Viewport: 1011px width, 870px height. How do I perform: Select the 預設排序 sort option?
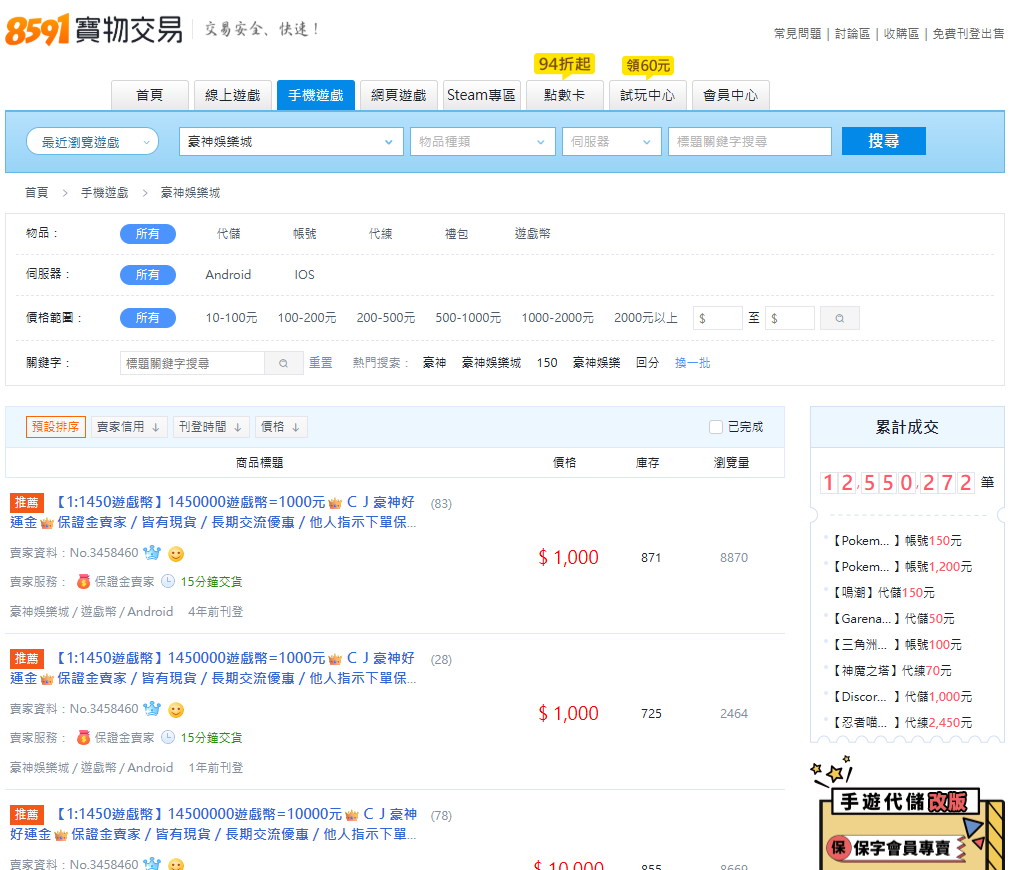tap(56, 427)
